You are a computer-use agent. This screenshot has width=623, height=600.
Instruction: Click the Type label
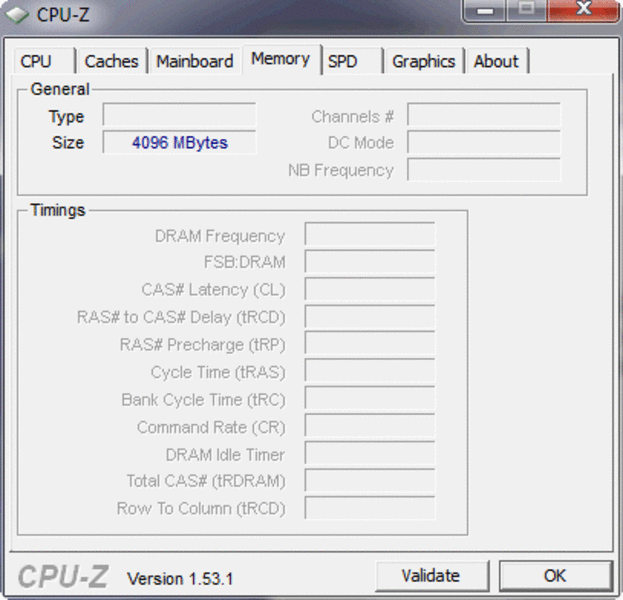(x=66, y=117)
